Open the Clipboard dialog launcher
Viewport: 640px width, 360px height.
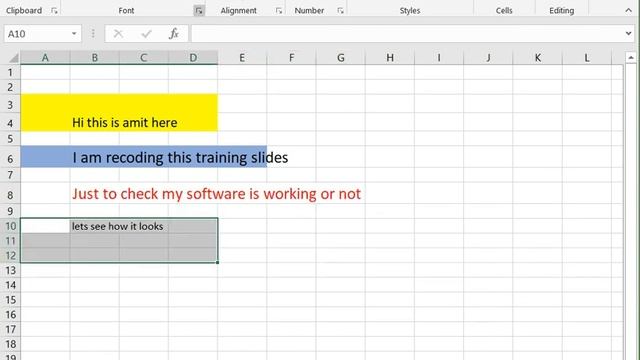point(54,11)
